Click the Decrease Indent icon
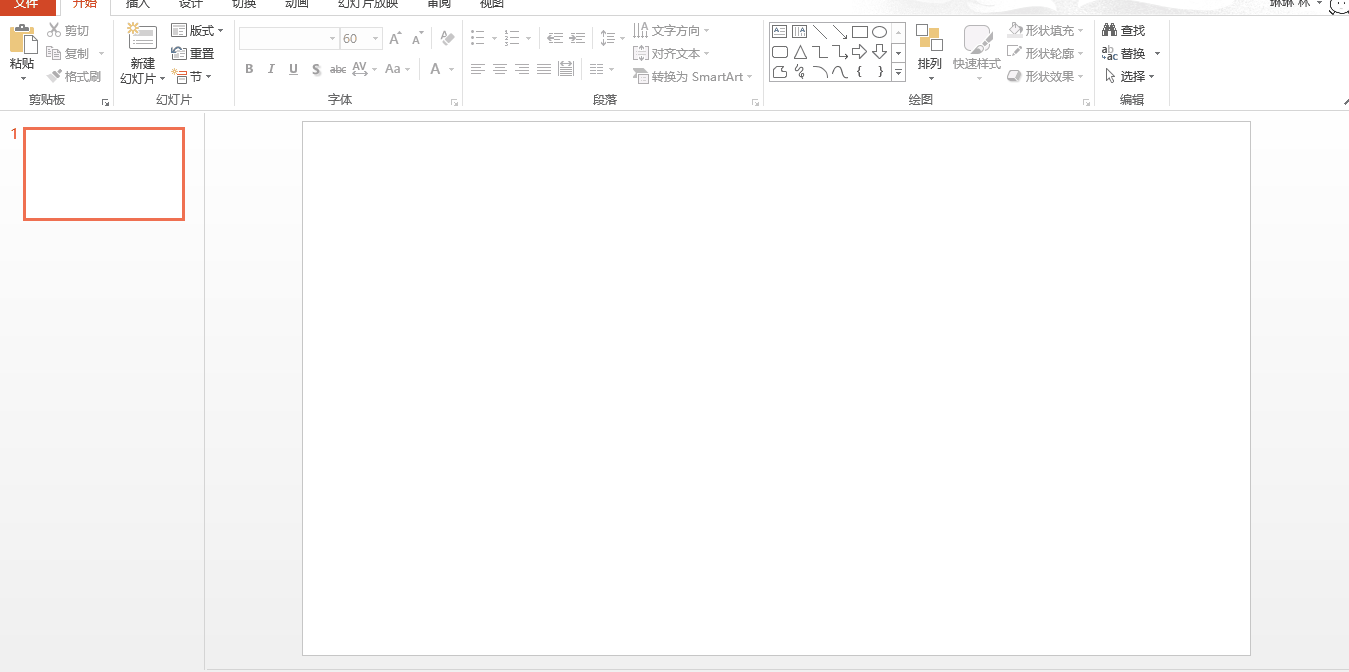The height and width of the screenshot is (672, 1349). point(555,39)
